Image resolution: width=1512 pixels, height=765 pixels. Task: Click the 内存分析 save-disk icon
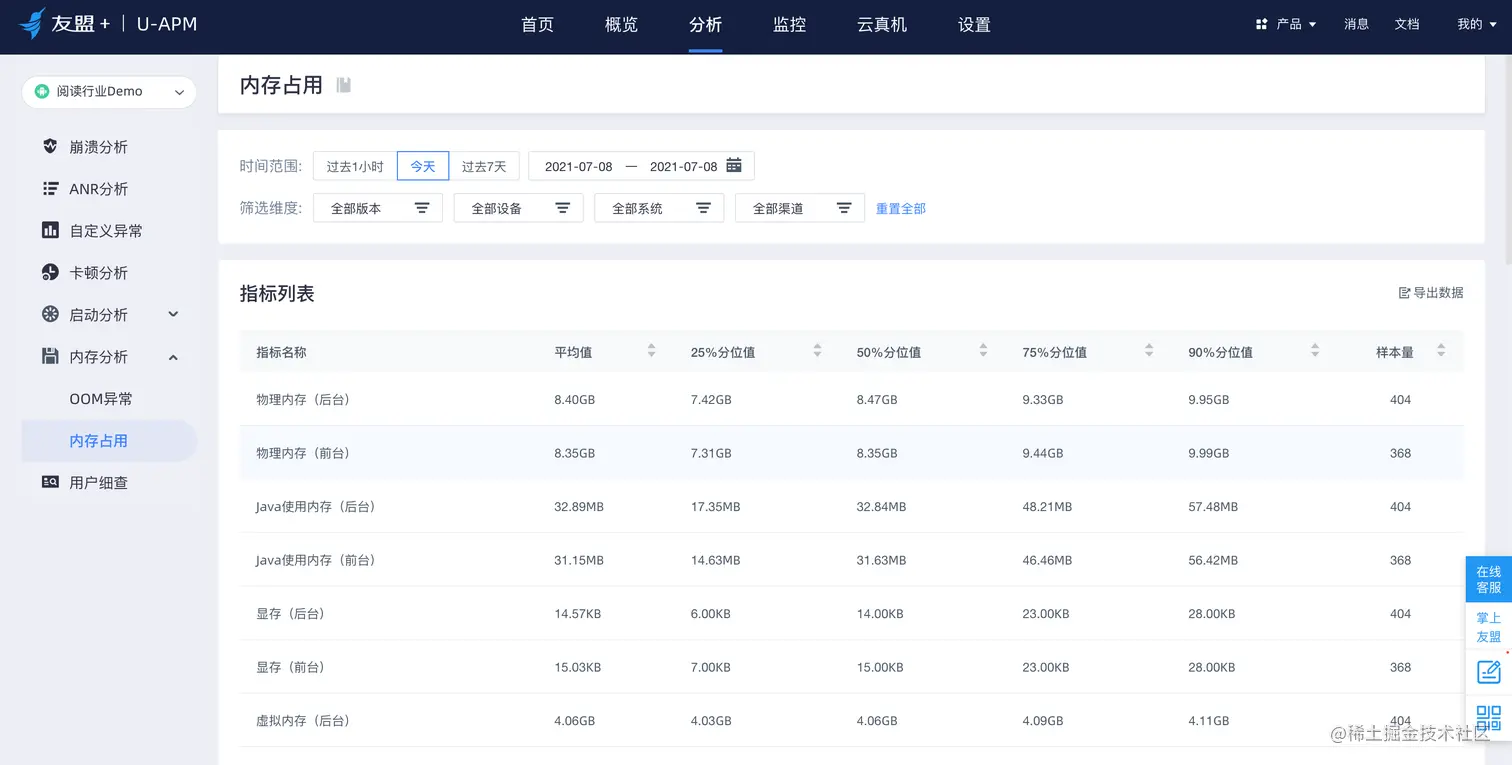point(50,356)
